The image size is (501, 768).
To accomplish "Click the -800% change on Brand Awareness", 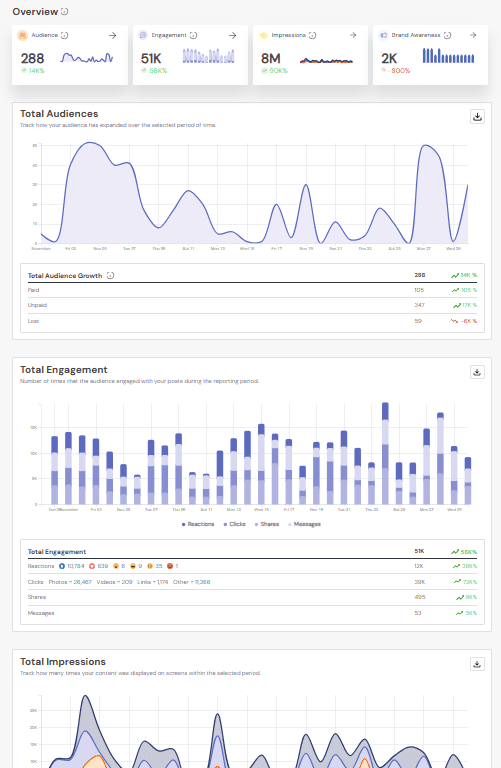I will (x=400, y=71).
